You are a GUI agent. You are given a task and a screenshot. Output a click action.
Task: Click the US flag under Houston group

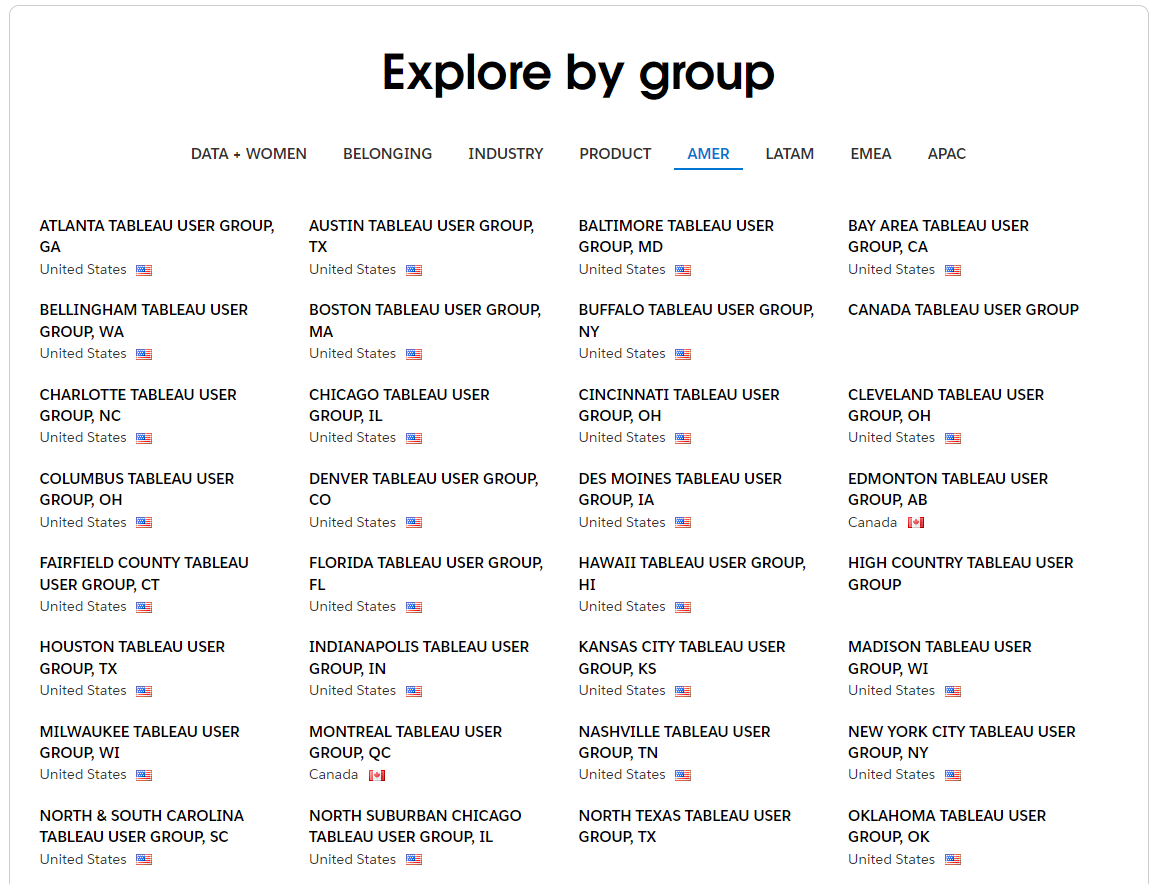tap(144, 691)
